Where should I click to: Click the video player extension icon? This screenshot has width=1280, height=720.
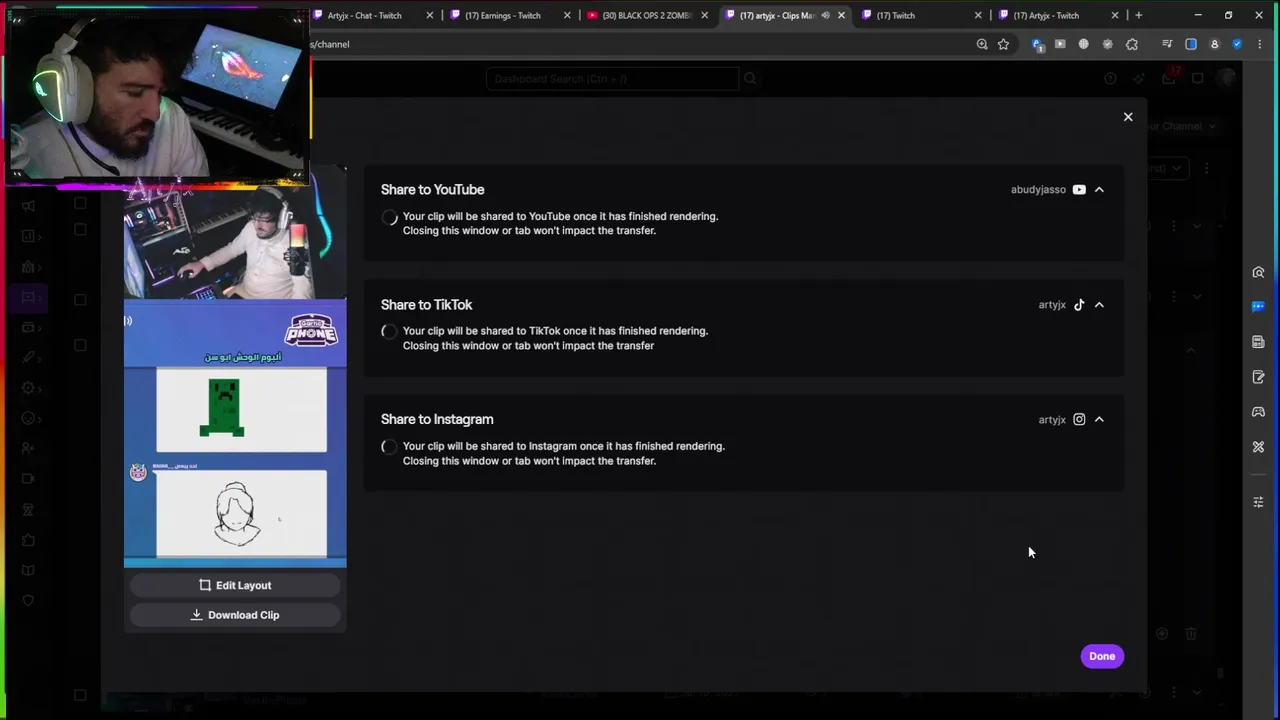[x=1060, y=44]
